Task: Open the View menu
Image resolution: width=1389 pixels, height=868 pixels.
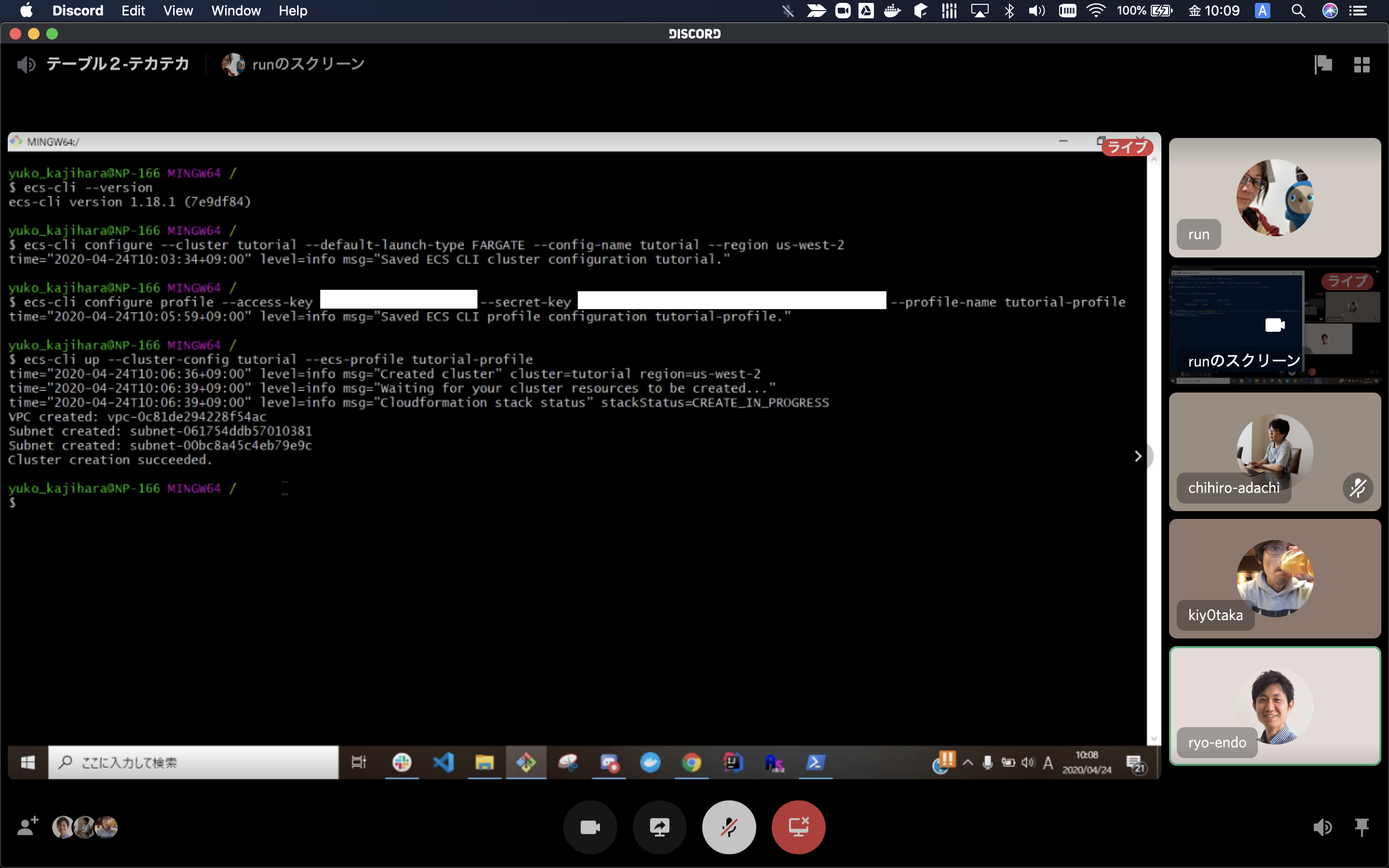Action: pos(178,10)
